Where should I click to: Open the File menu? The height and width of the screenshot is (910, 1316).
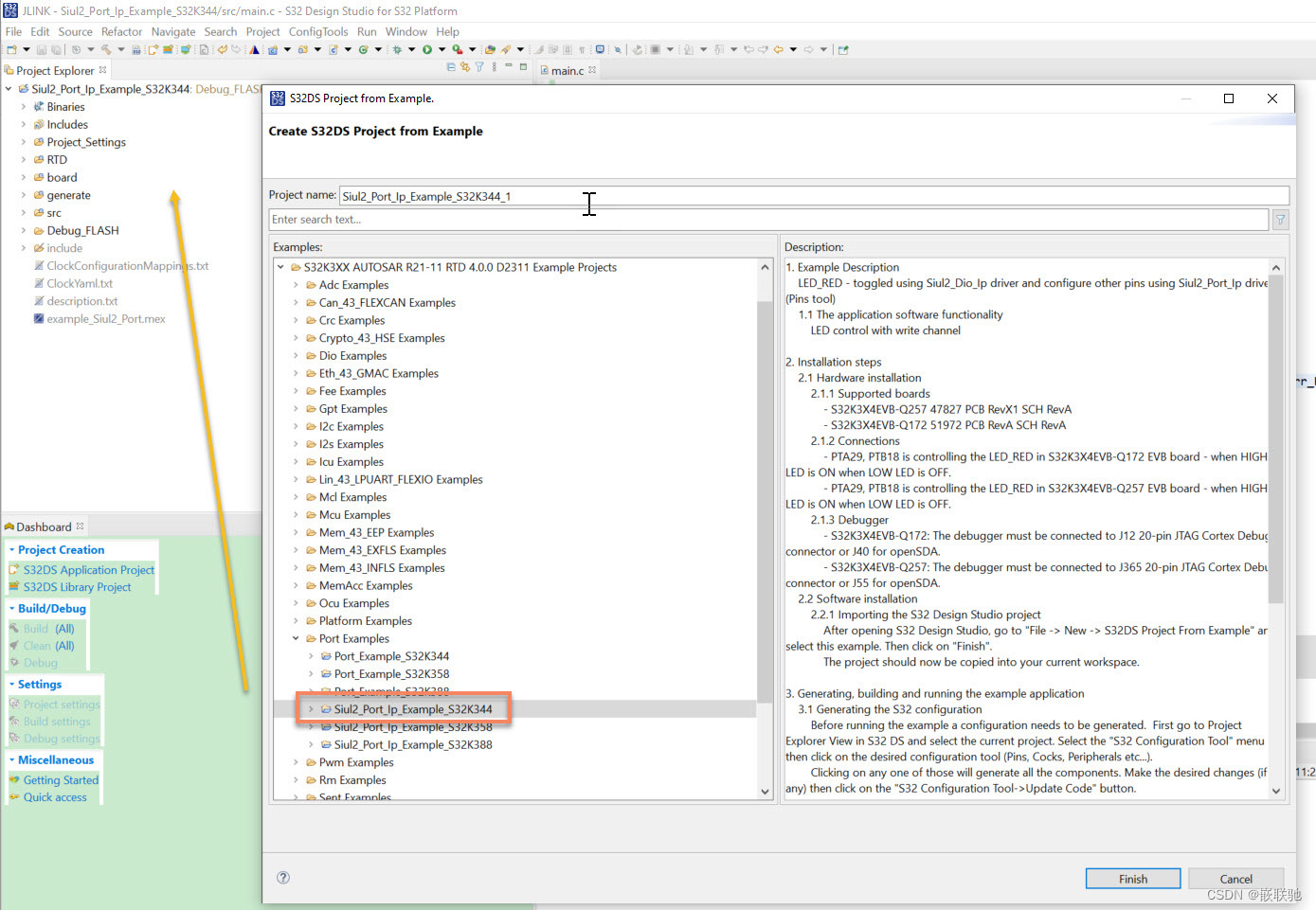coord(13,31)
